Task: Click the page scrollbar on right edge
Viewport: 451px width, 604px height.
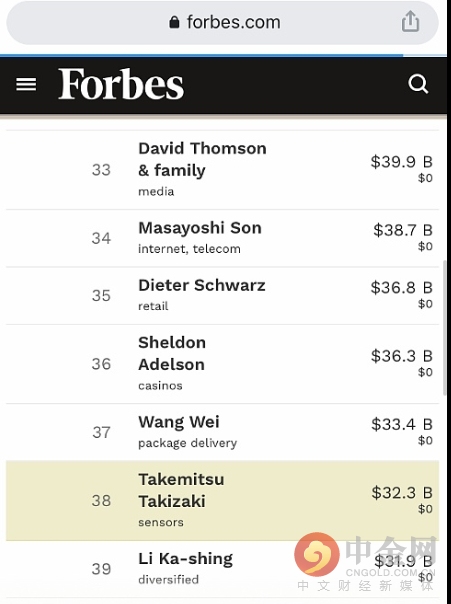Action: 445,327
